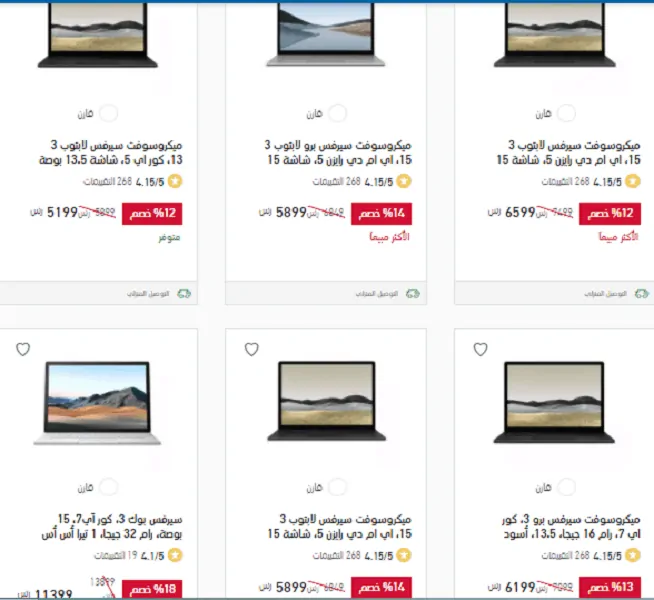This screenshot has width=654, height=600.
Task: Click heart icon on 5899 Ryzen laptop card
Action: click(252, 349)
